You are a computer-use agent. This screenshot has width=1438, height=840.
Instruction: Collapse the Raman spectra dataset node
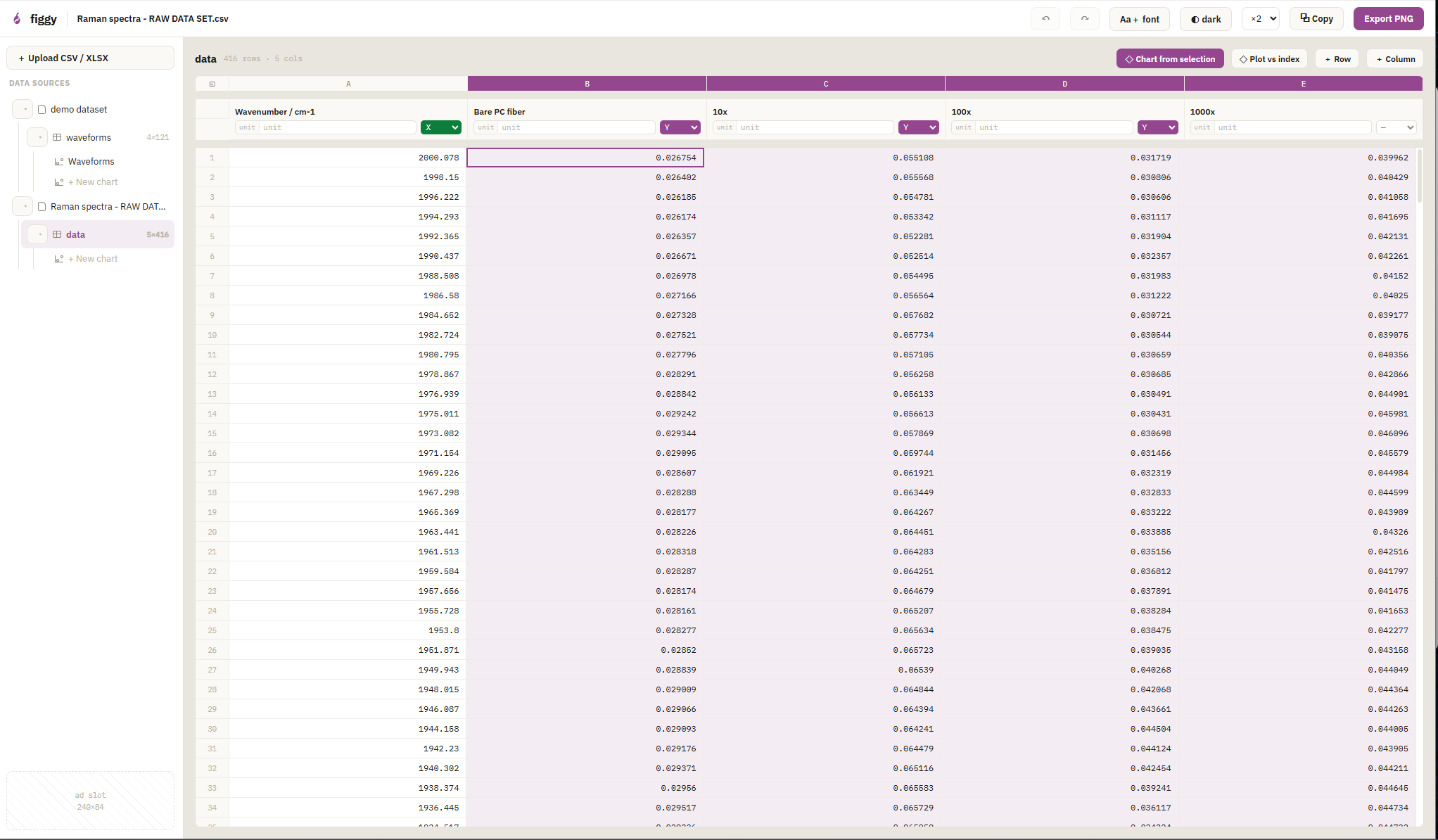[23, 206]
